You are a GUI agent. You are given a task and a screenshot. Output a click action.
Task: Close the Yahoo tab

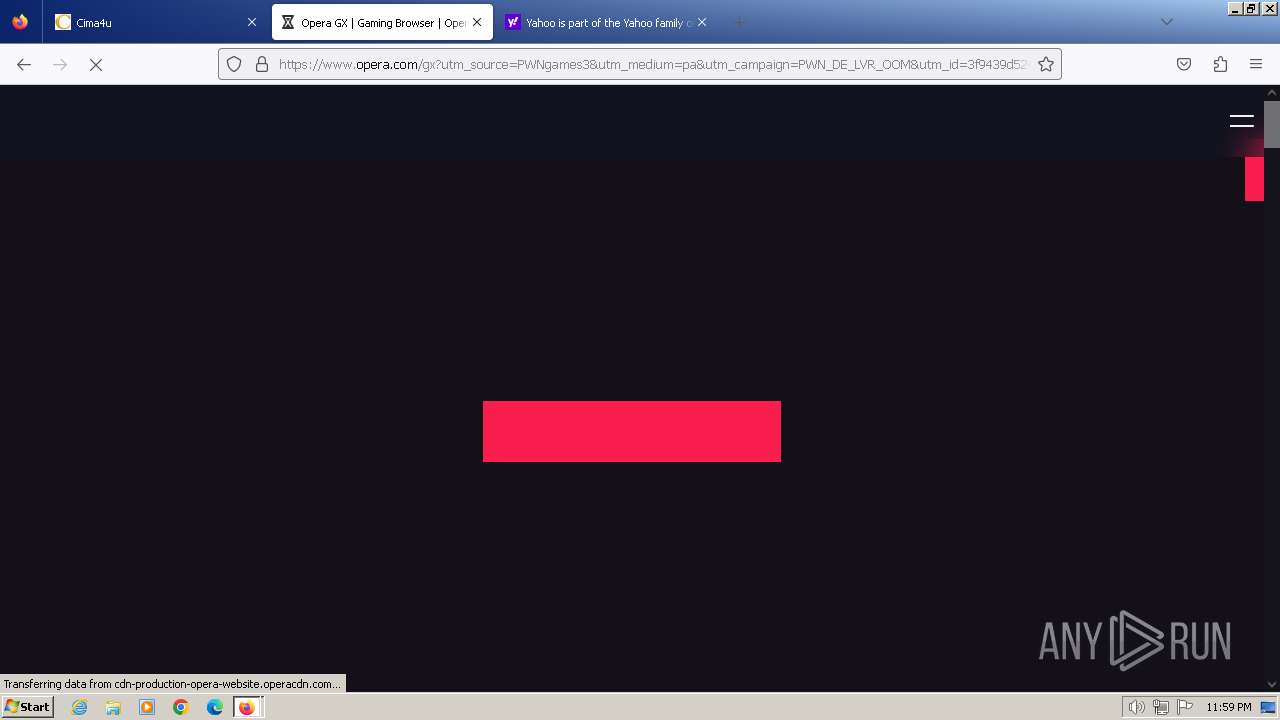(702, 22)
